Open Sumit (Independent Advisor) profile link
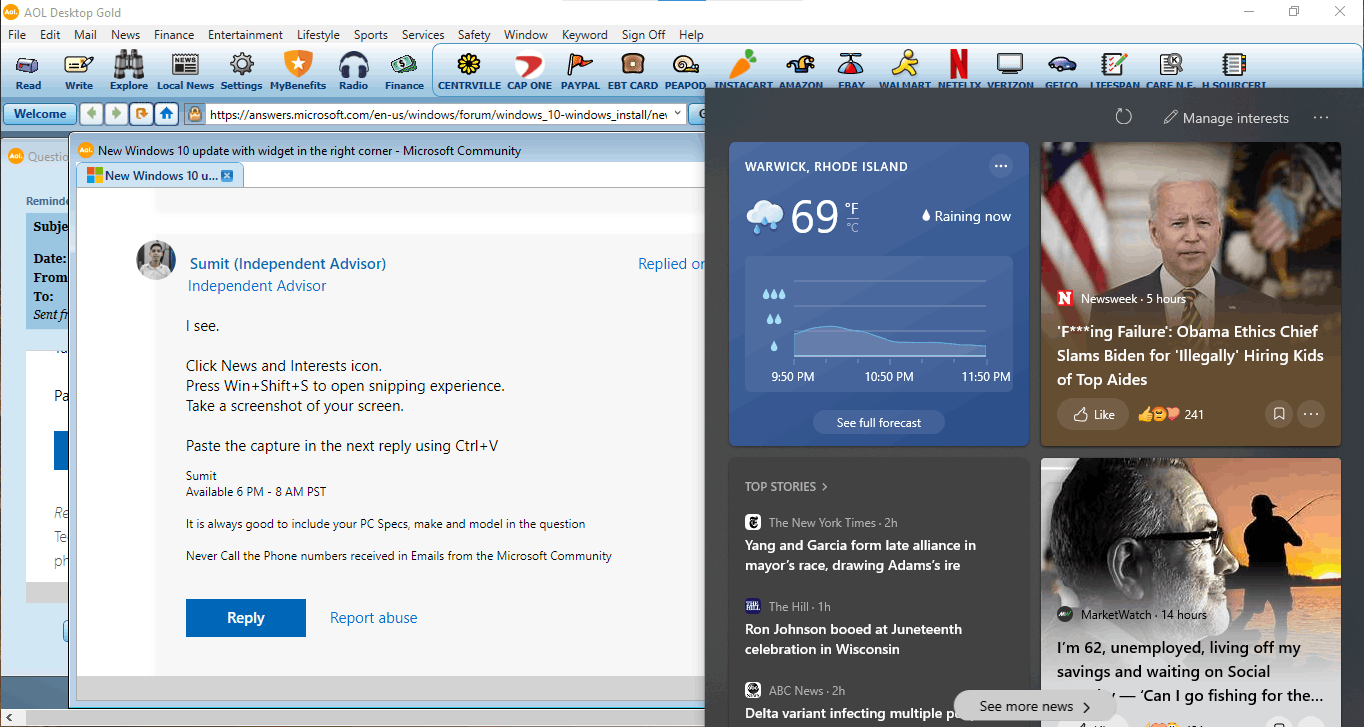The width and height of the screenshot is (1364, 727). pyautogui.click(x=288, y=264)
